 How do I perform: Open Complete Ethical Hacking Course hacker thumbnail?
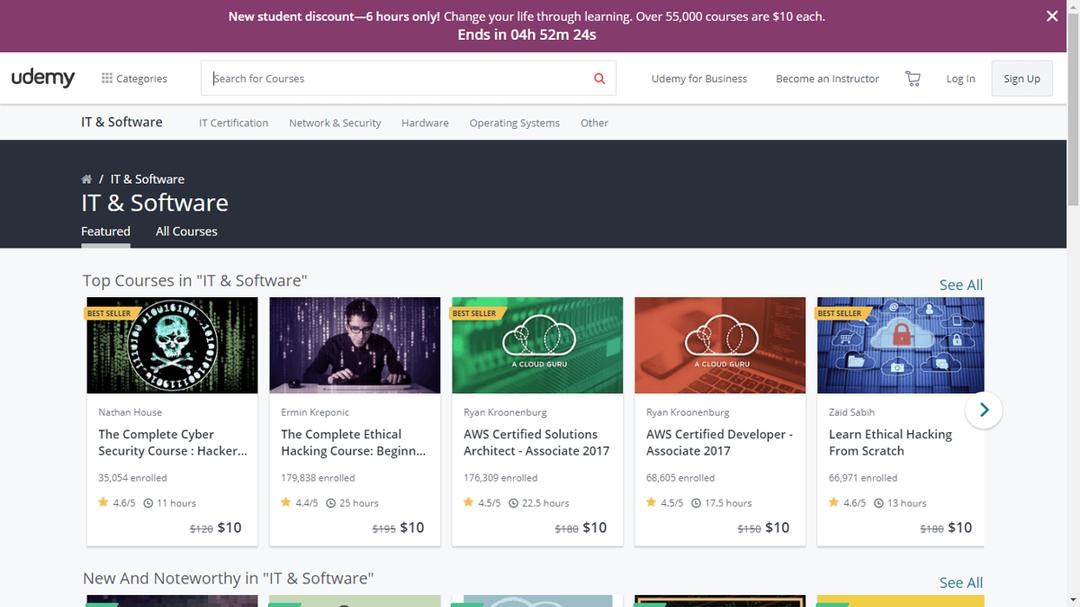tap(355, 345)
